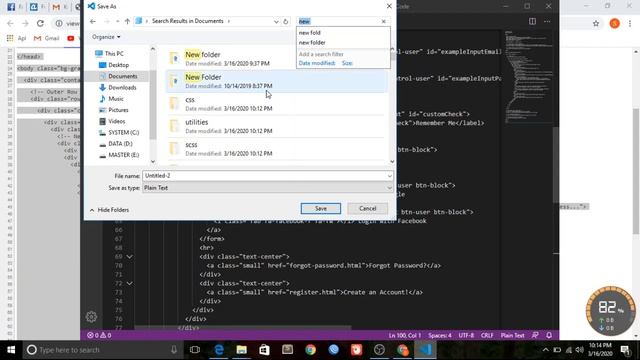
Task: Add the 'Date modified:' search filter
Action: (x=317, y=63)
